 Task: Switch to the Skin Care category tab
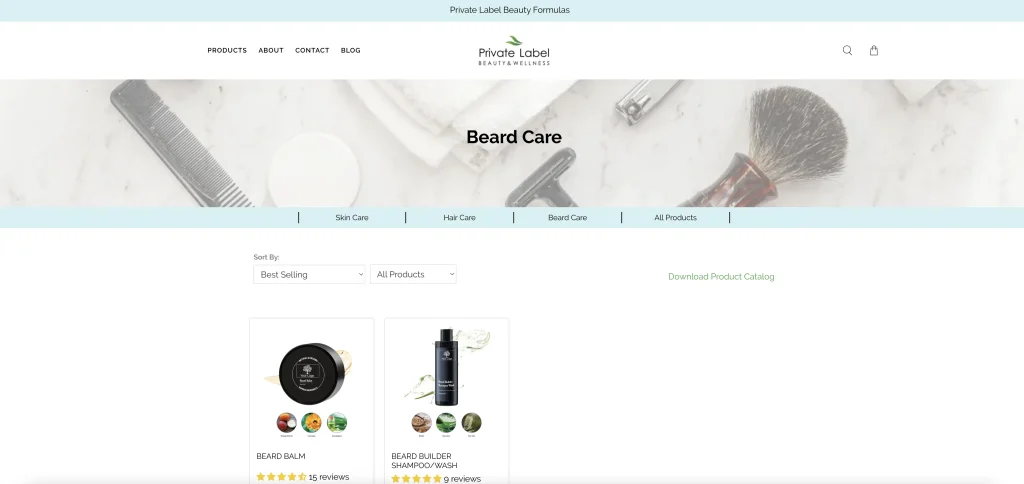pos(352,218)
